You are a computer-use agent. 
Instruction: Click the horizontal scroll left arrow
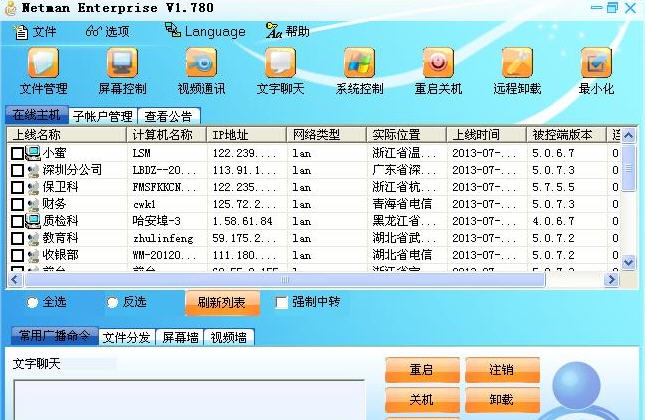15,280
